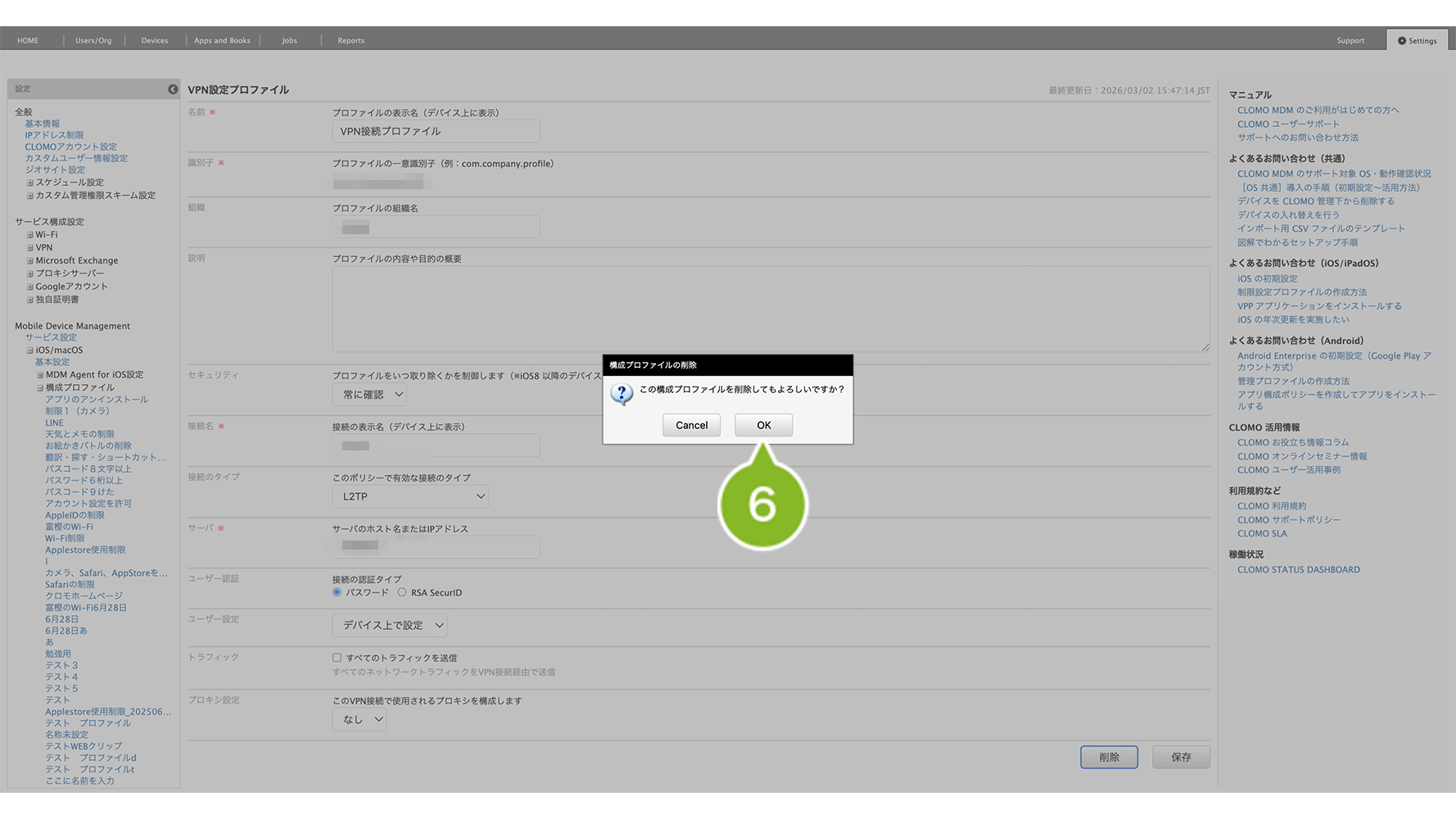Enable すべてのトラフィックを送信 checkbox
Image resolution: width=1456 pixels, height=819 pixels.
[337, 658]
